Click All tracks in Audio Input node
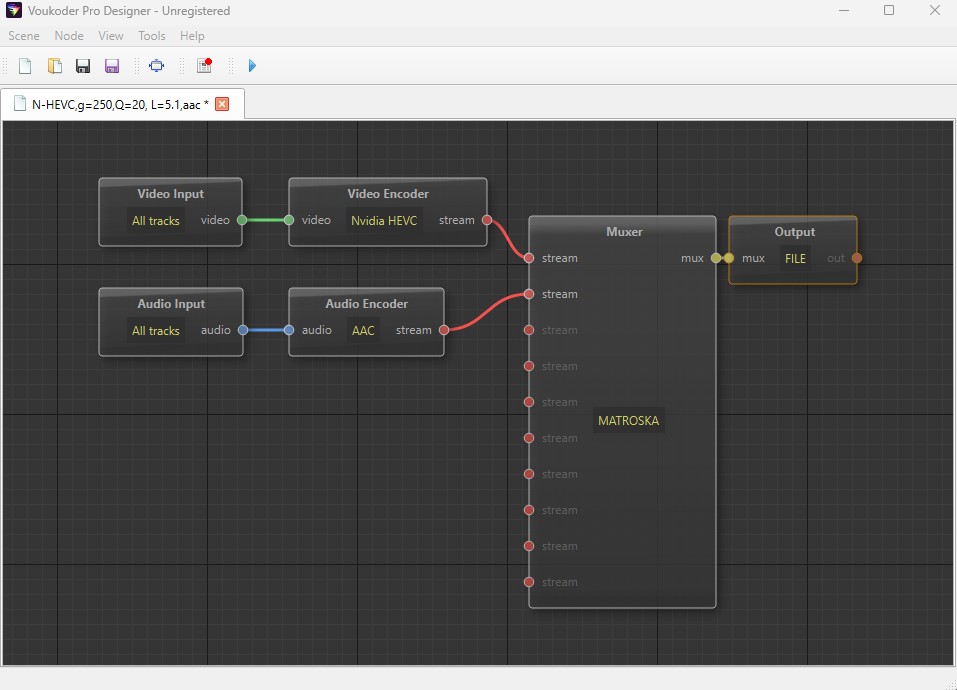This screenshot has width=957, height=690. tap(156, 330)
